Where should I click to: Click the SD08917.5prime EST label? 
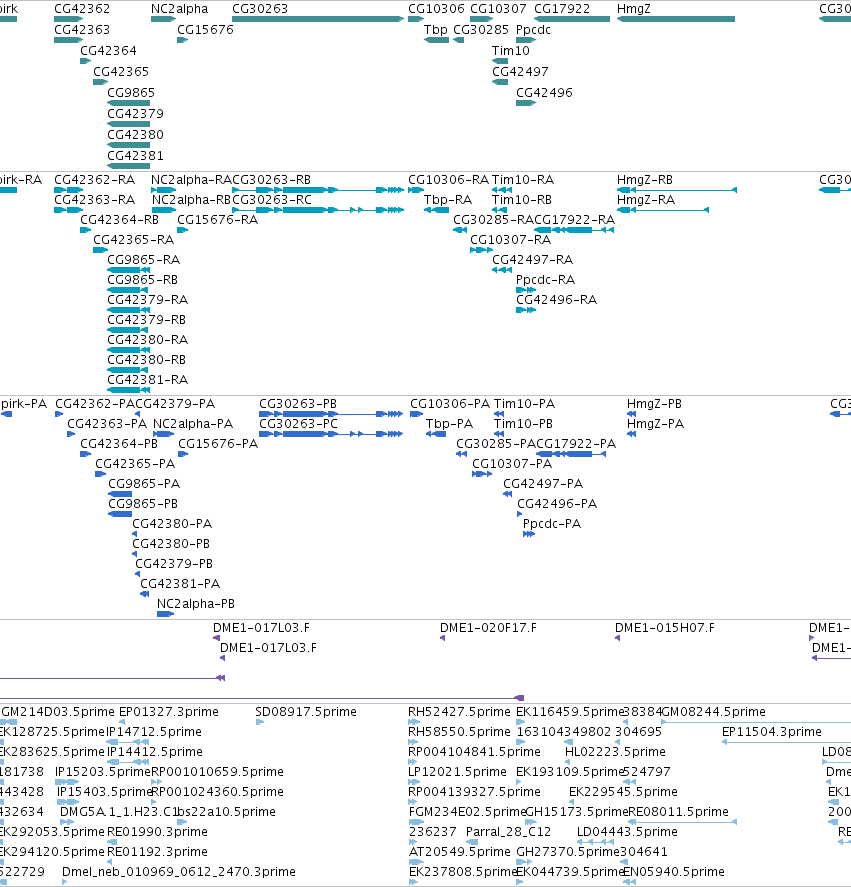point(306,712)
